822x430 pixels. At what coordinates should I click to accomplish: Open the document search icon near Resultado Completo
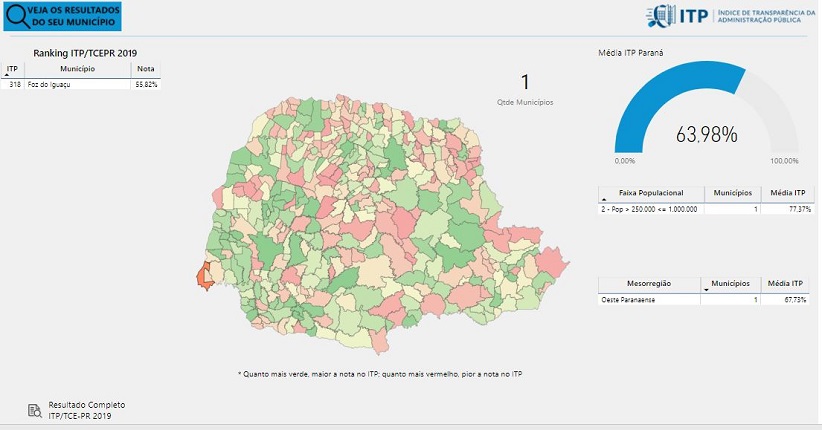[x=35, y=409]
